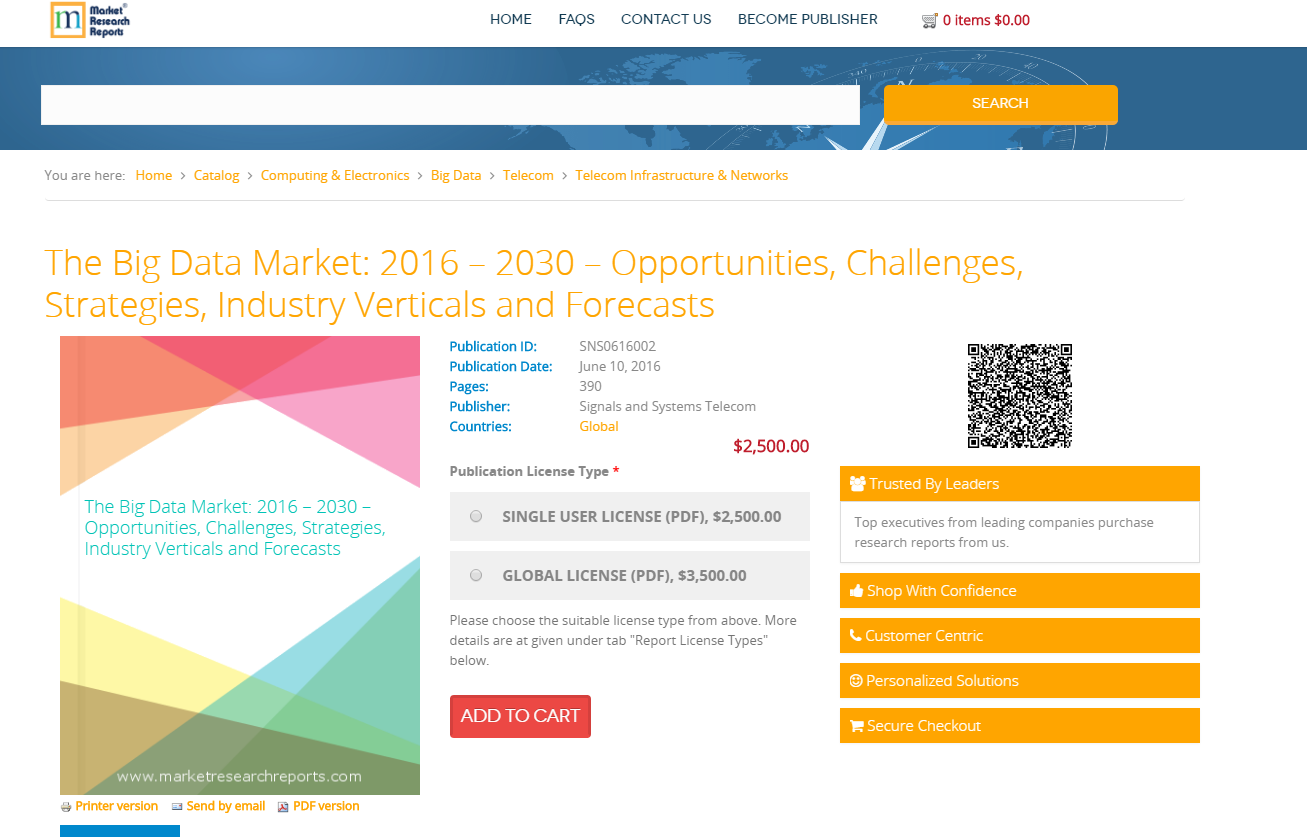Image resolution: width=1307 pixels, height=837 pixels.
Task: Open the PDF version link
Action: click(326, 806)
